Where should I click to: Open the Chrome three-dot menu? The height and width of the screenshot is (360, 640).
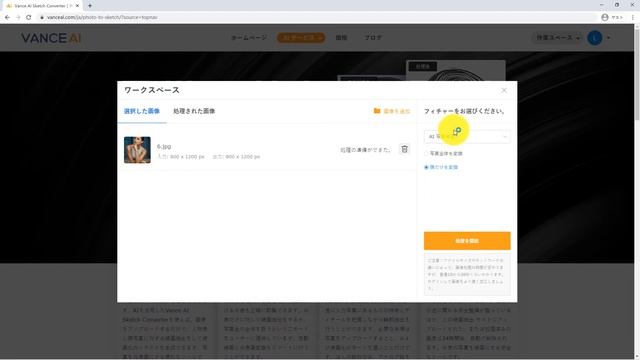coord(633,17)
